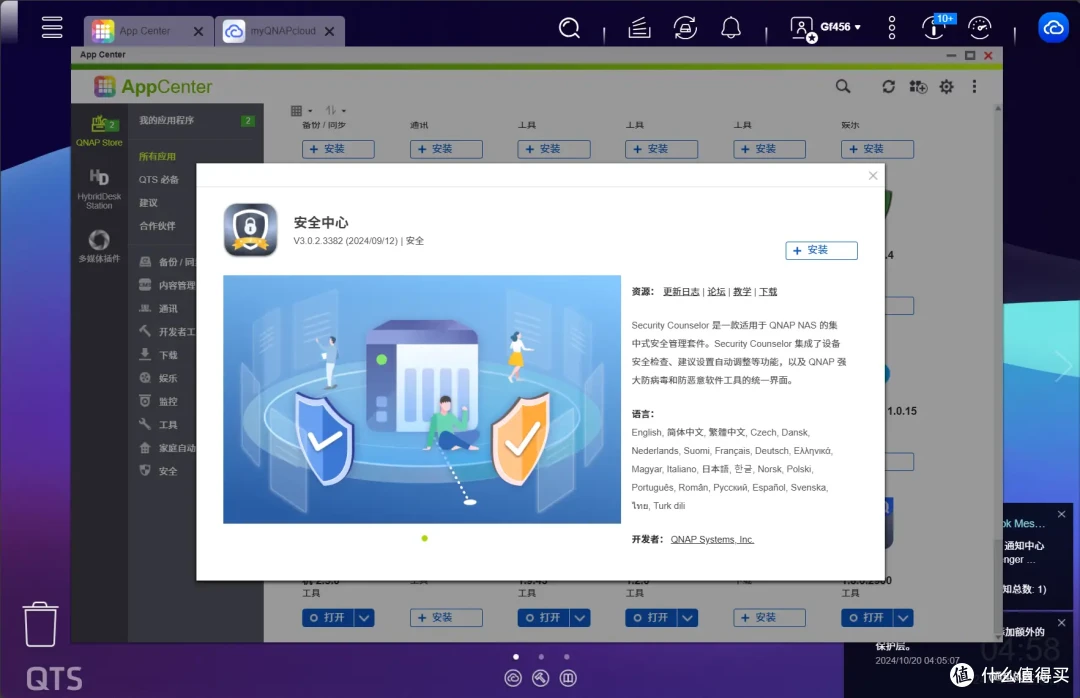
Task: Select 通讯 category in sidebar
Action: pos(159,309)
